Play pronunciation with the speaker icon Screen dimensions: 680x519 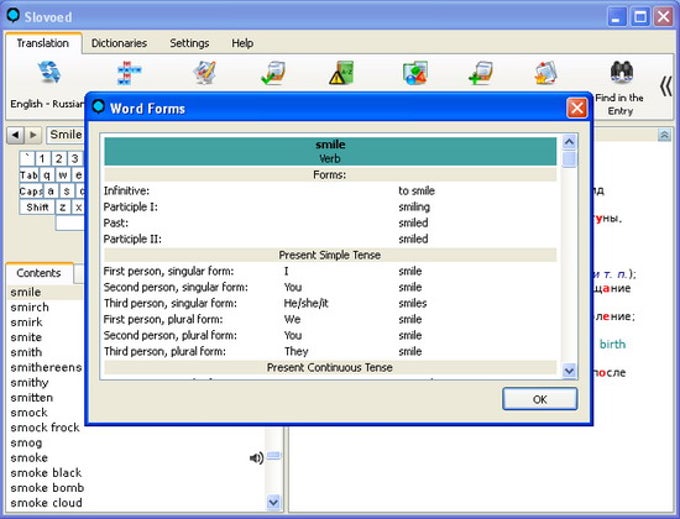256,457
